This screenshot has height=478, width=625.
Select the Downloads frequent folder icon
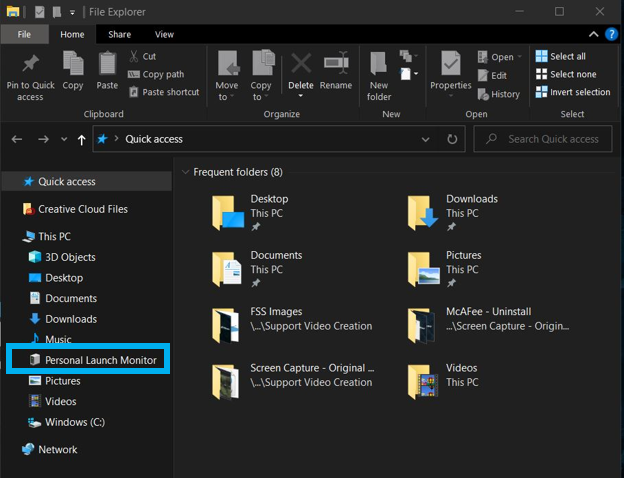tap(423, 212)
